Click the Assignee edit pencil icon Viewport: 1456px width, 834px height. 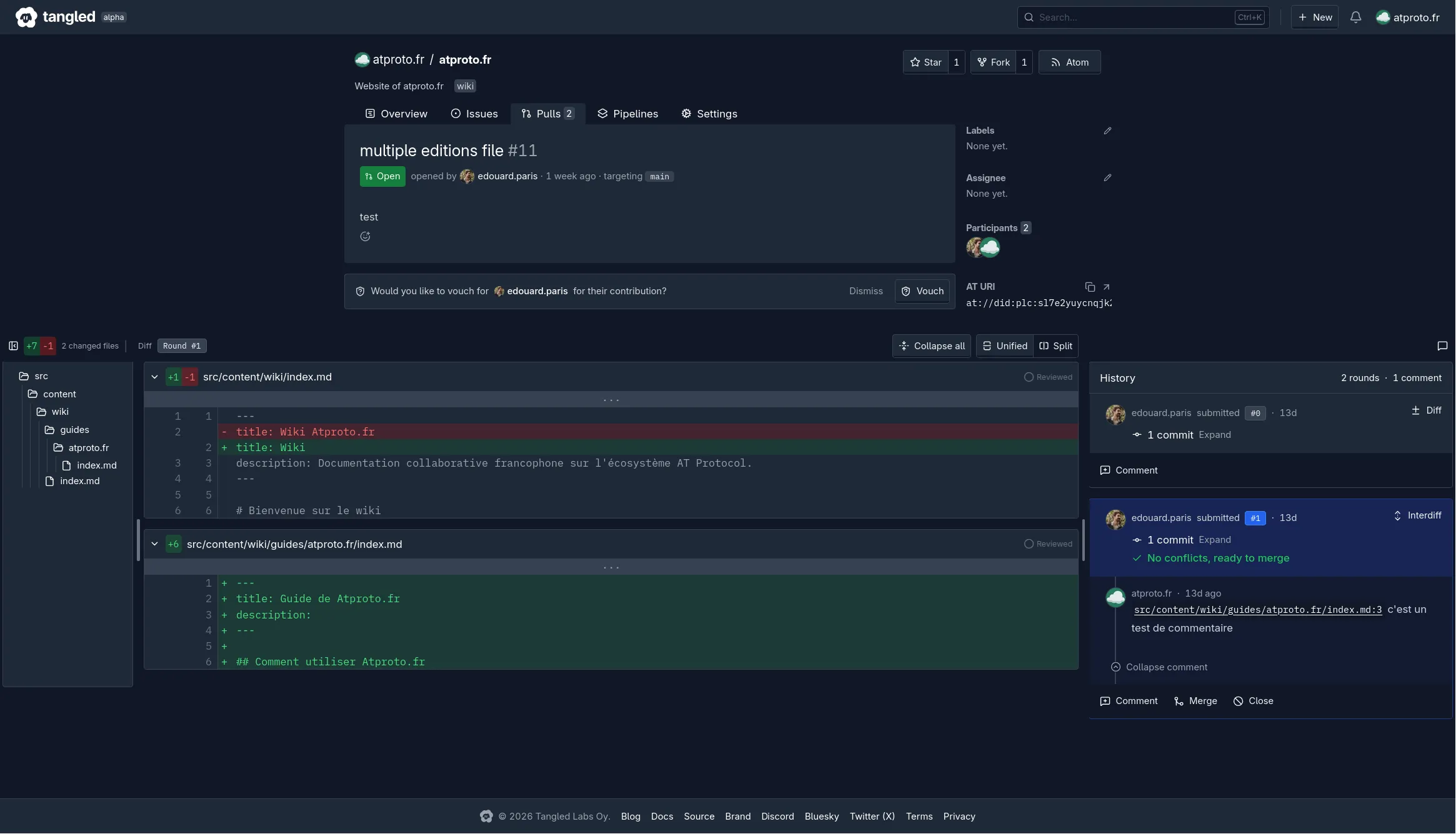(1107, 178)
